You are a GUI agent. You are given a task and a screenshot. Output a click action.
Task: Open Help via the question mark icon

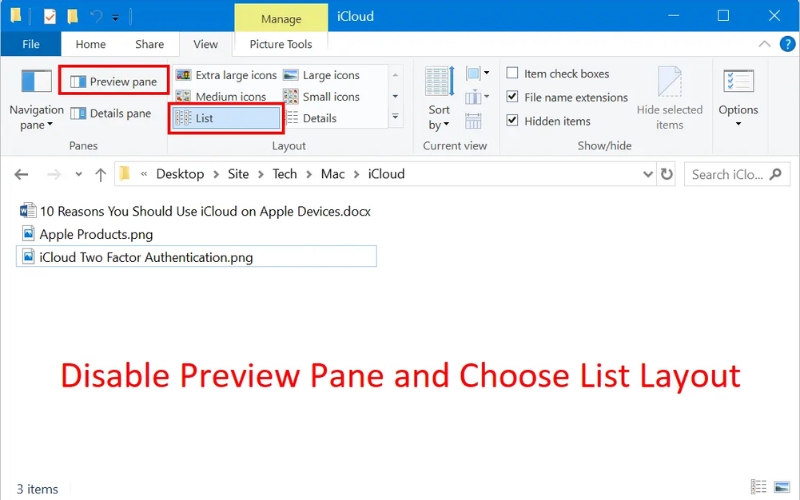[788, 44]
